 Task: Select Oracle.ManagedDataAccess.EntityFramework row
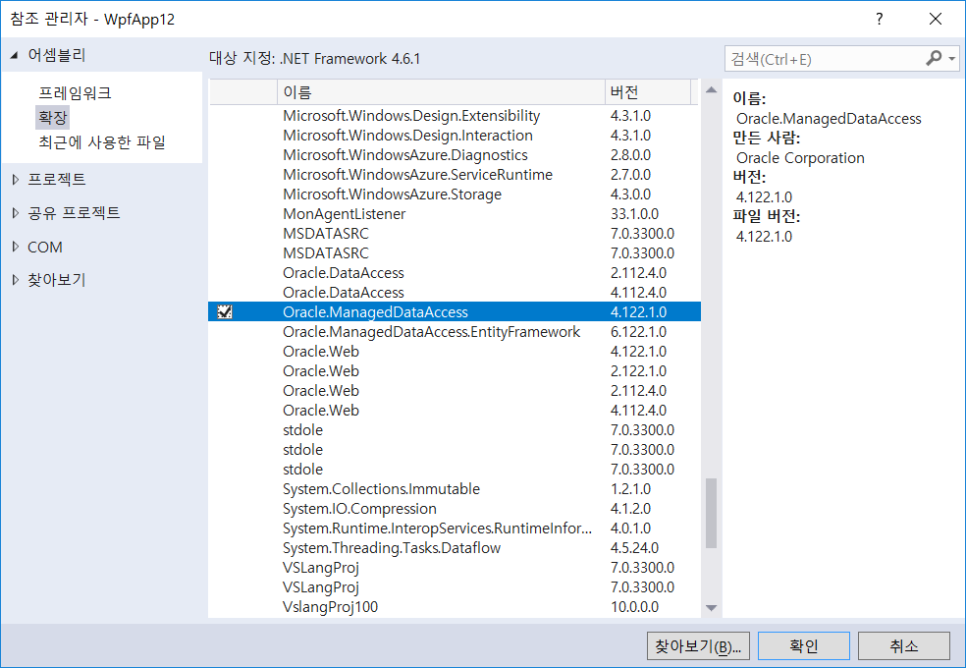point(454,332)
